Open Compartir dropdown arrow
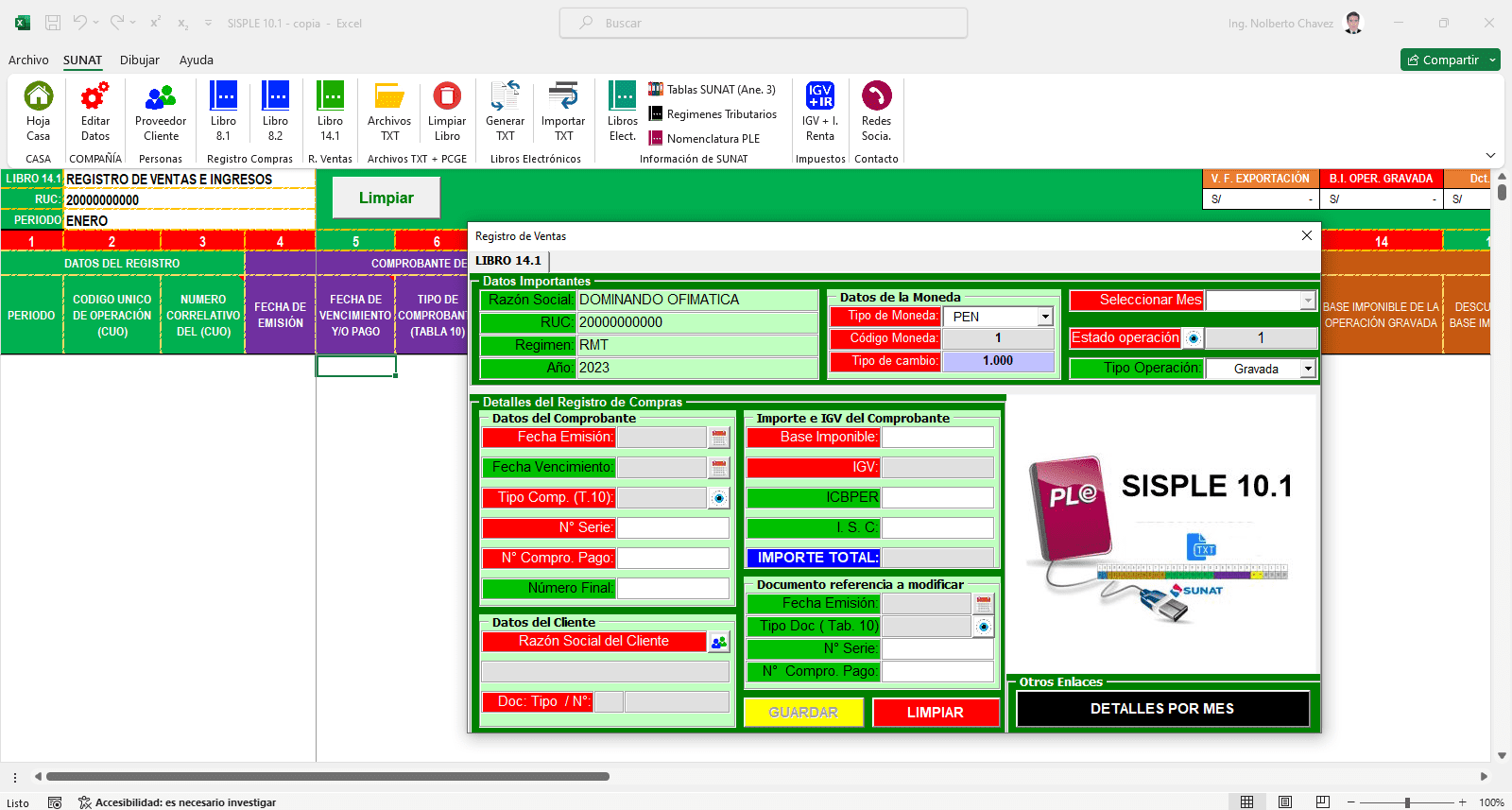Screen dimensions: 1512x810 pyautogui.click(x=1492, y=60)
